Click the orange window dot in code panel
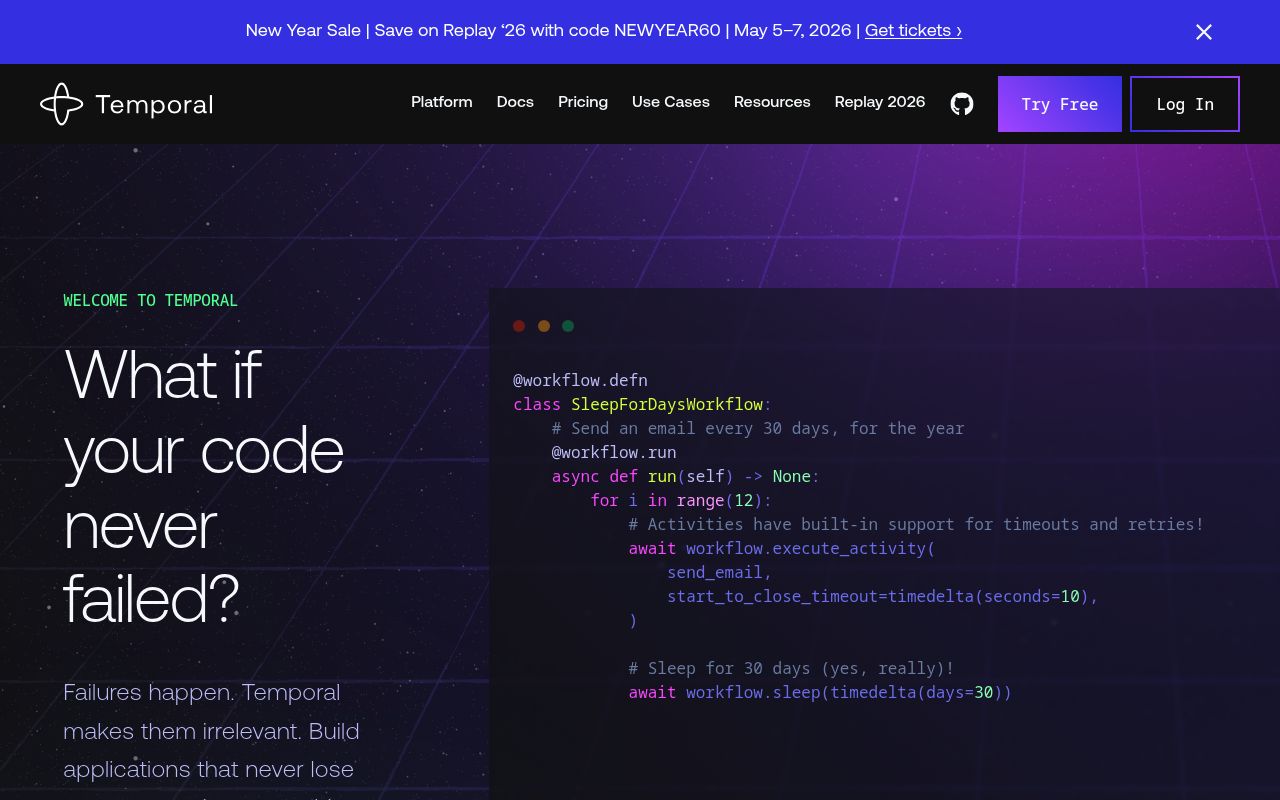The width and height of the screenshot is (1280, 800). [544, 326]
